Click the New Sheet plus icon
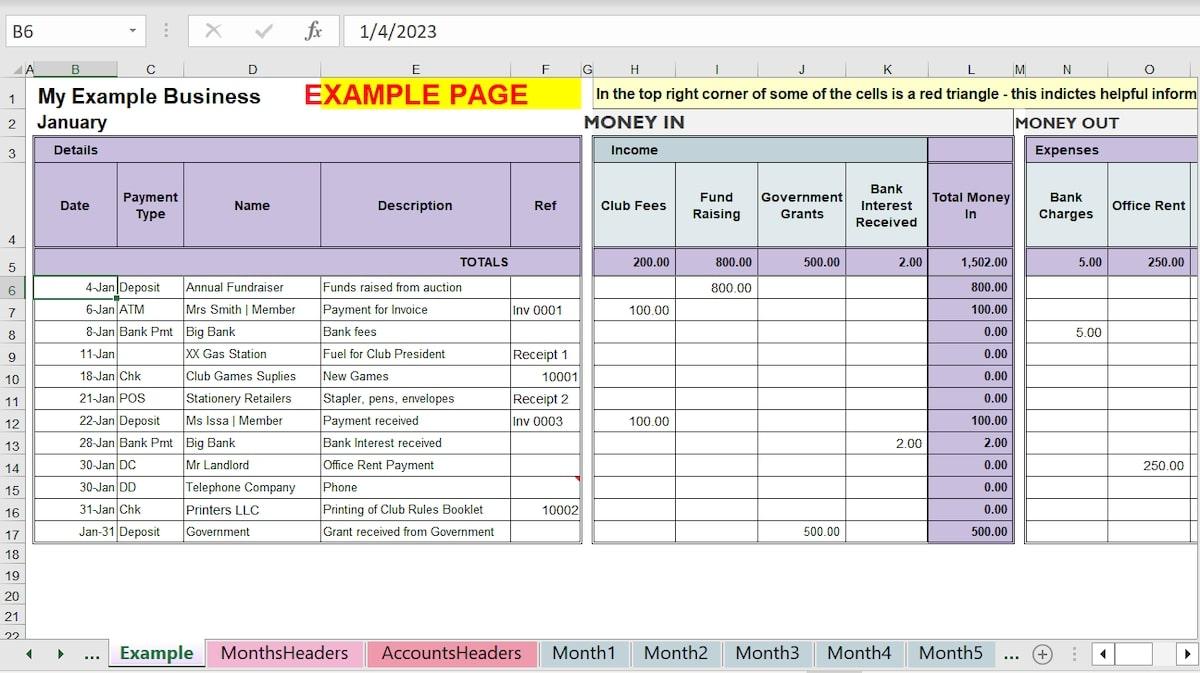Viewport: 1200px width, 673px height. 1043,653
